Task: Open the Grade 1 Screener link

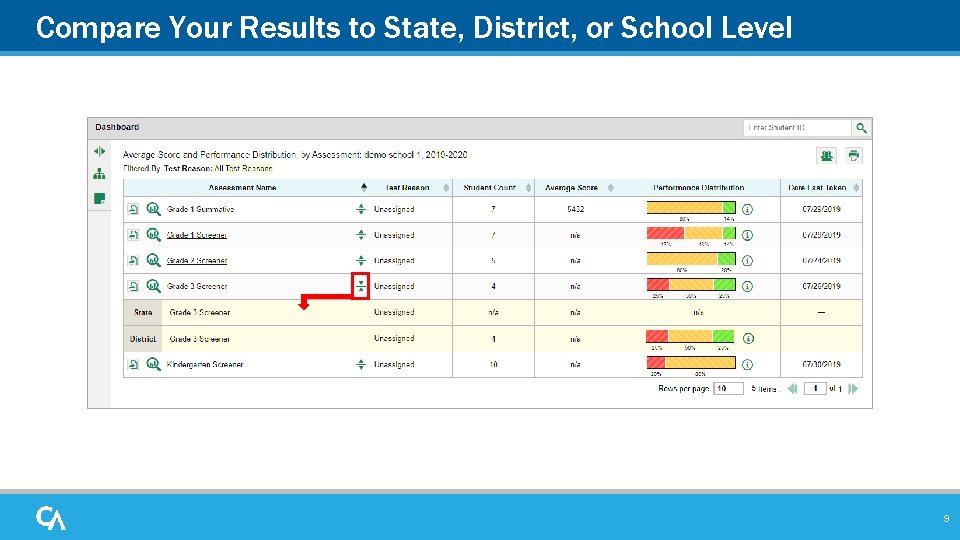Action: (x=197, y=235)
